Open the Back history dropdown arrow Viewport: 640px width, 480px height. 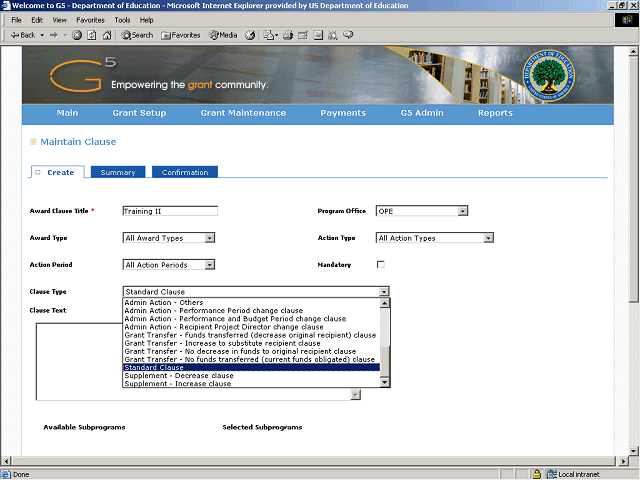click(x=42, y=35)
